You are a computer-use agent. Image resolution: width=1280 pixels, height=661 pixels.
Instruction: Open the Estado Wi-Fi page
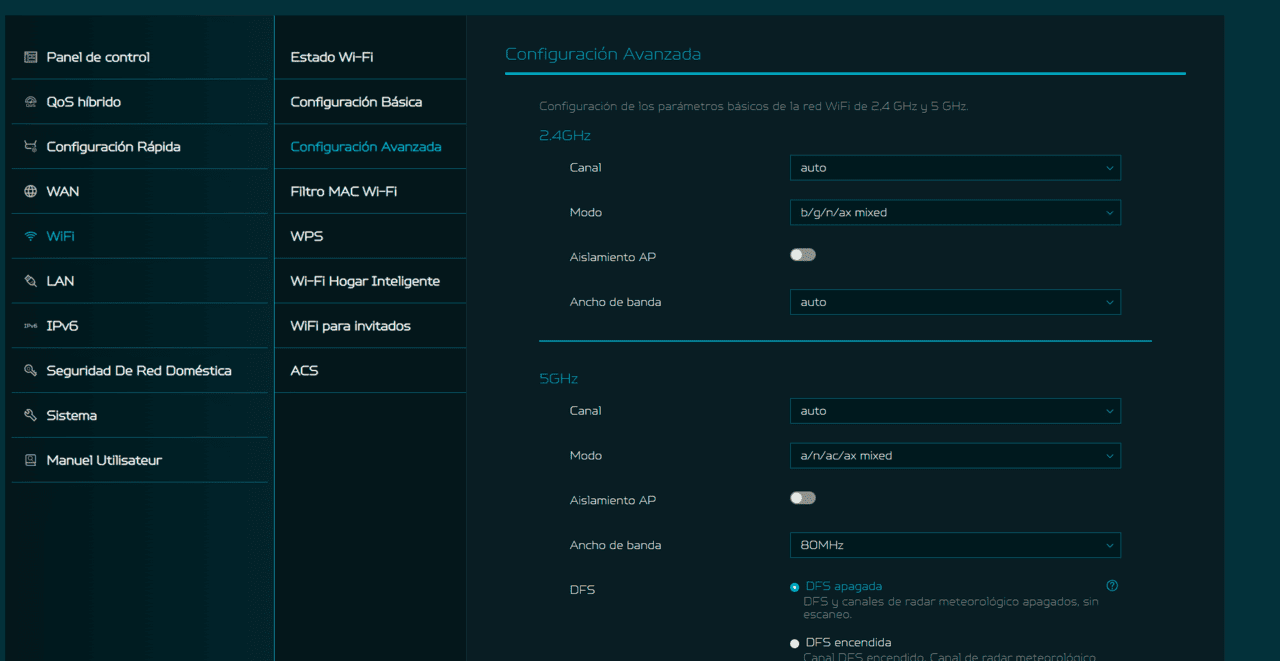[x=331, y=57]
